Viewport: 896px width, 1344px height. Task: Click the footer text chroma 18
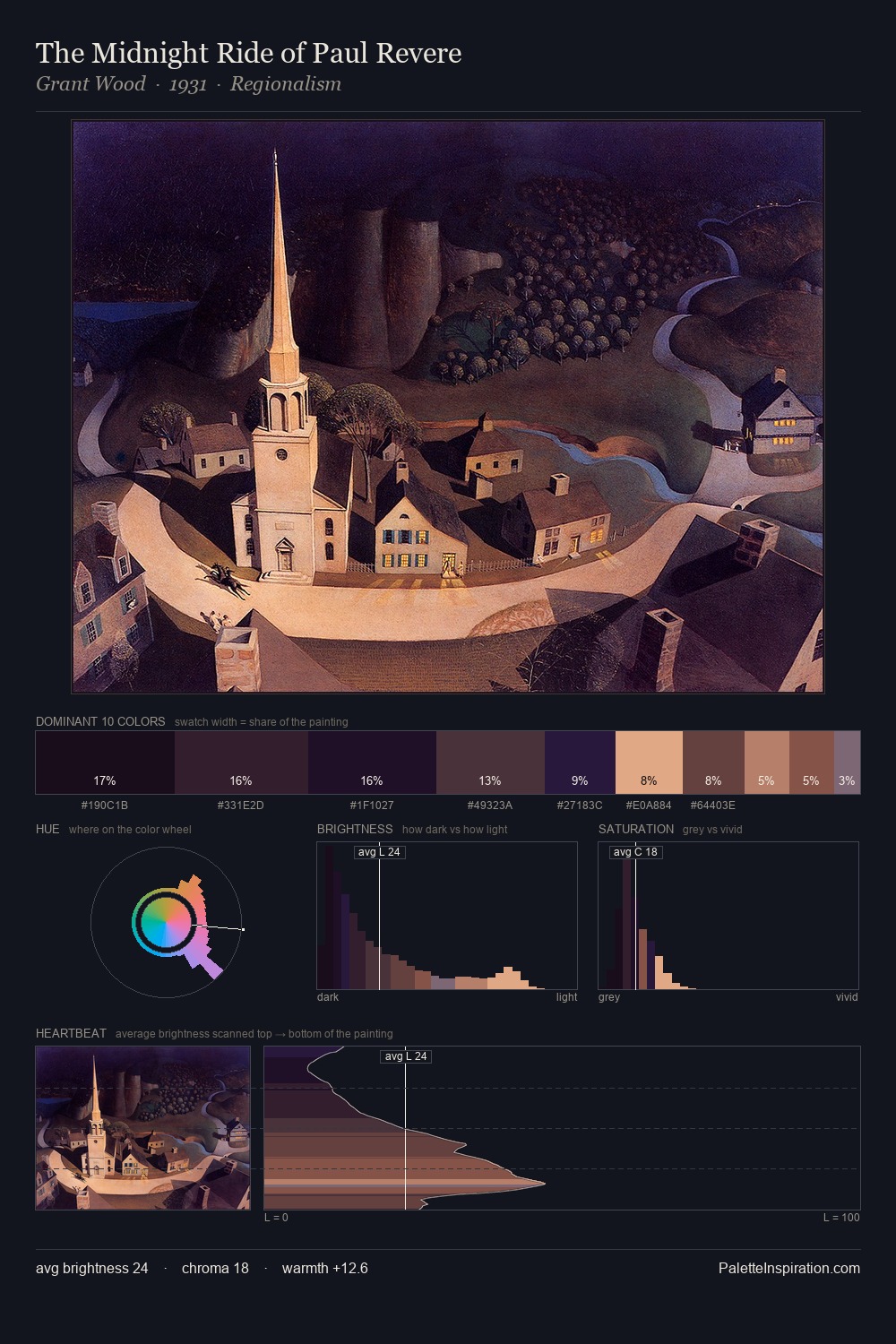pos(215,1268)
